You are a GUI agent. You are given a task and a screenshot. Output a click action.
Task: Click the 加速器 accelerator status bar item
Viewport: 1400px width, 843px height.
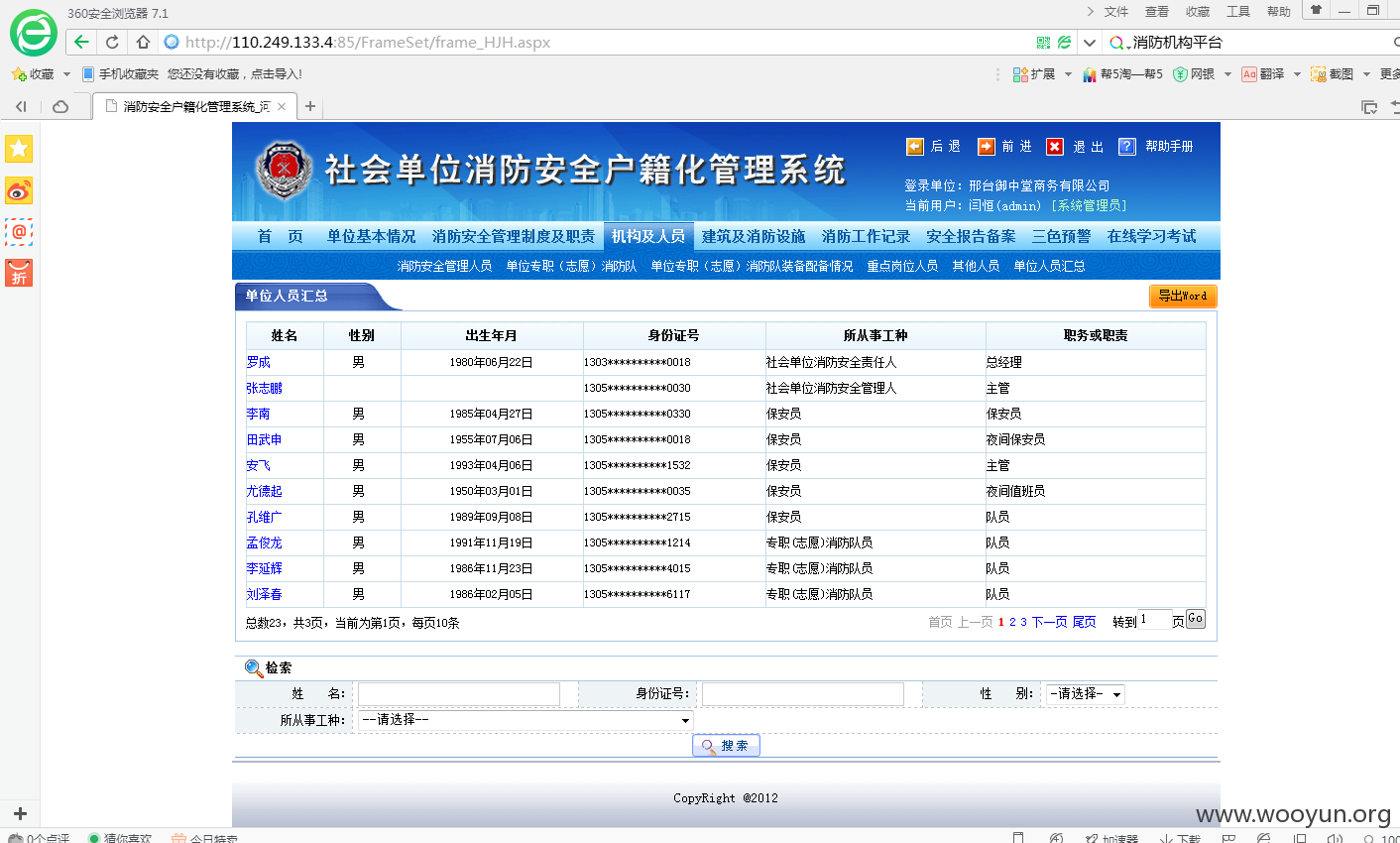[1110, 838]
